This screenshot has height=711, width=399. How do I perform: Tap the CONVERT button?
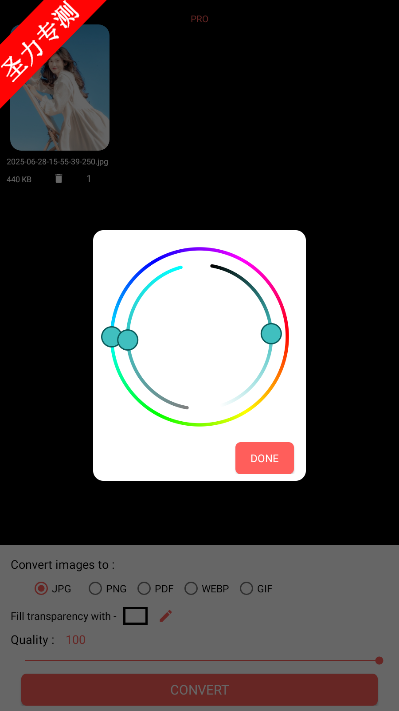coord(200,690)
